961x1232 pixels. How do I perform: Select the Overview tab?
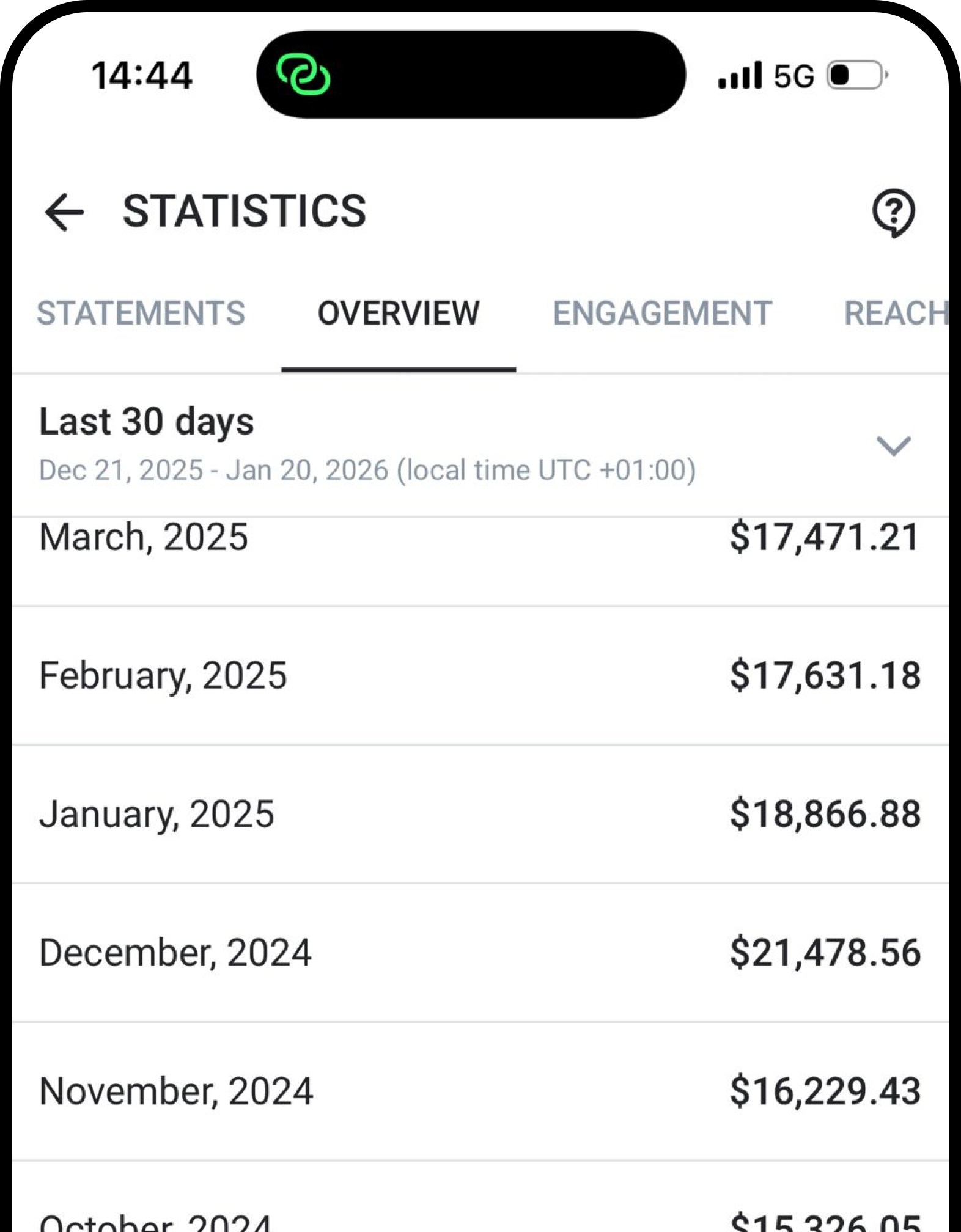point(399,313)
